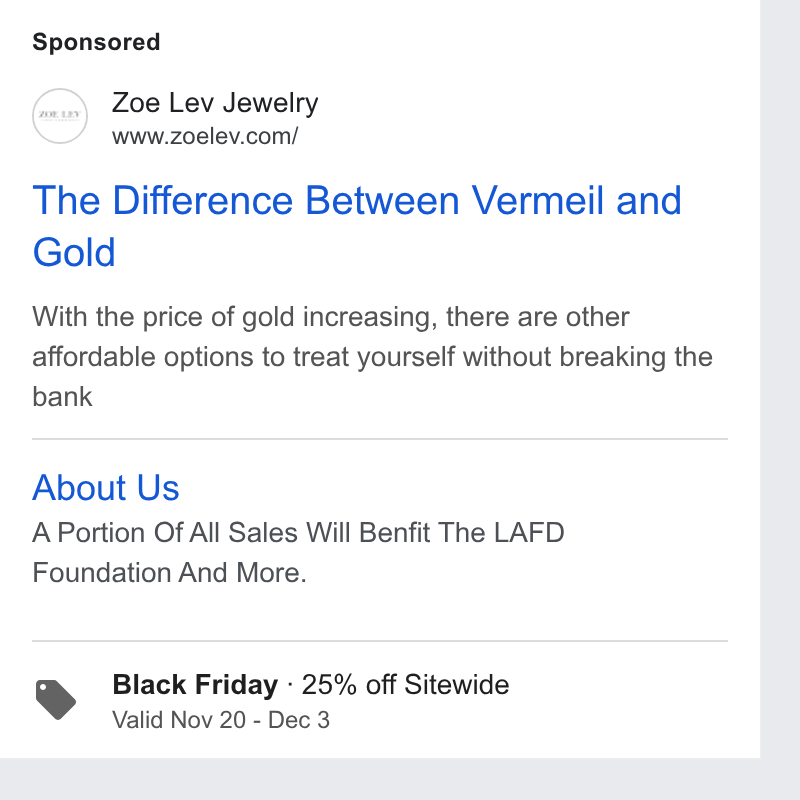Click the price tag promotion icon
This screenshot has height=800, width=800.
tap(56, 699)
